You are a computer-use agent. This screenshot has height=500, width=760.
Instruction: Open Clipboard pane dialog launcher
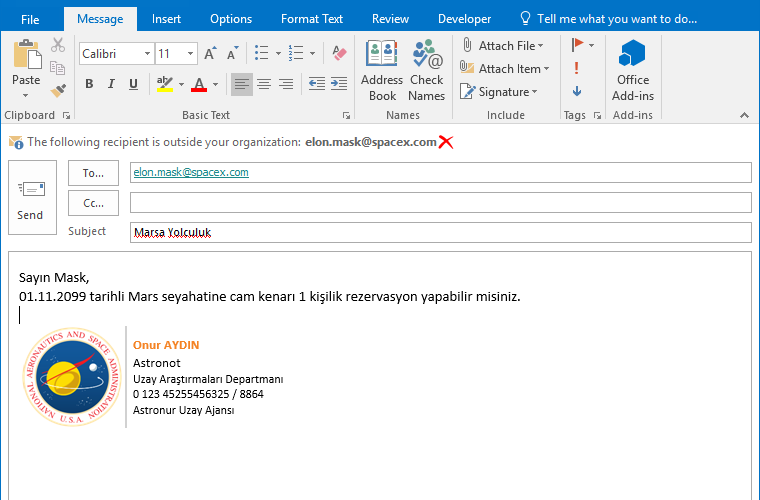click(66, 115)
